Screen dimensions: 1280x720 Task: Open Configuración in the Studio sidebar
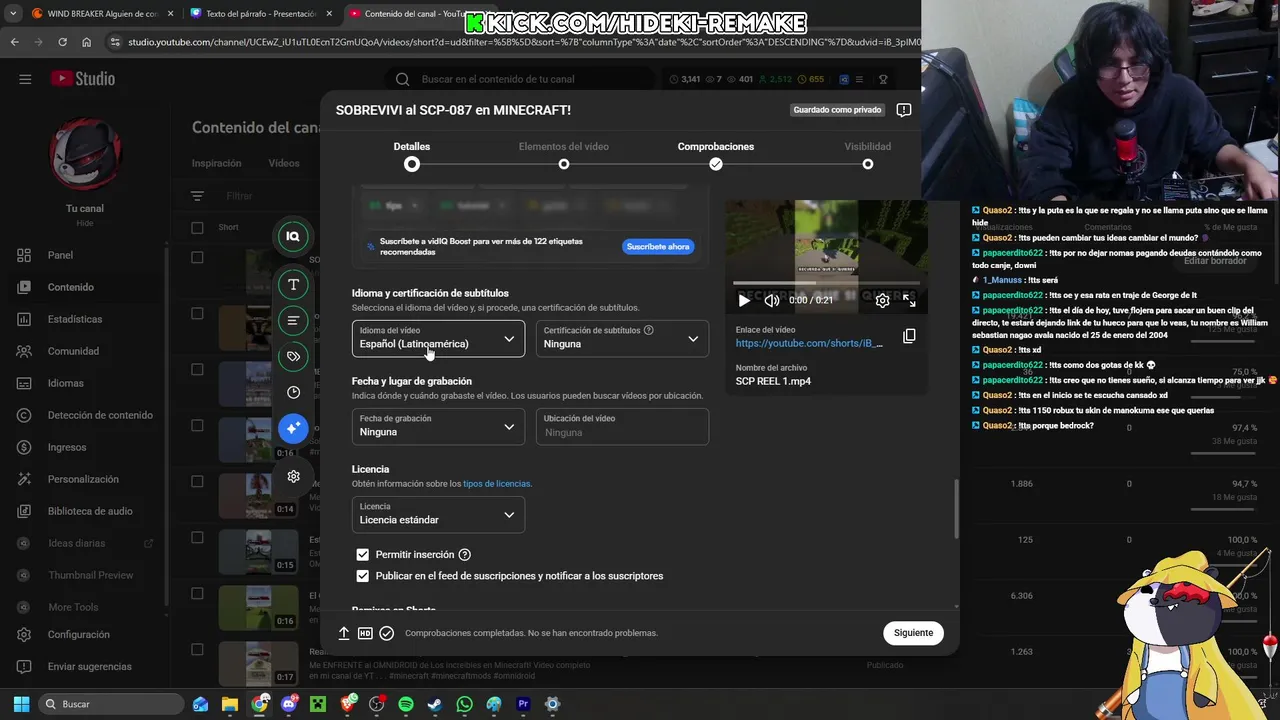80,635
